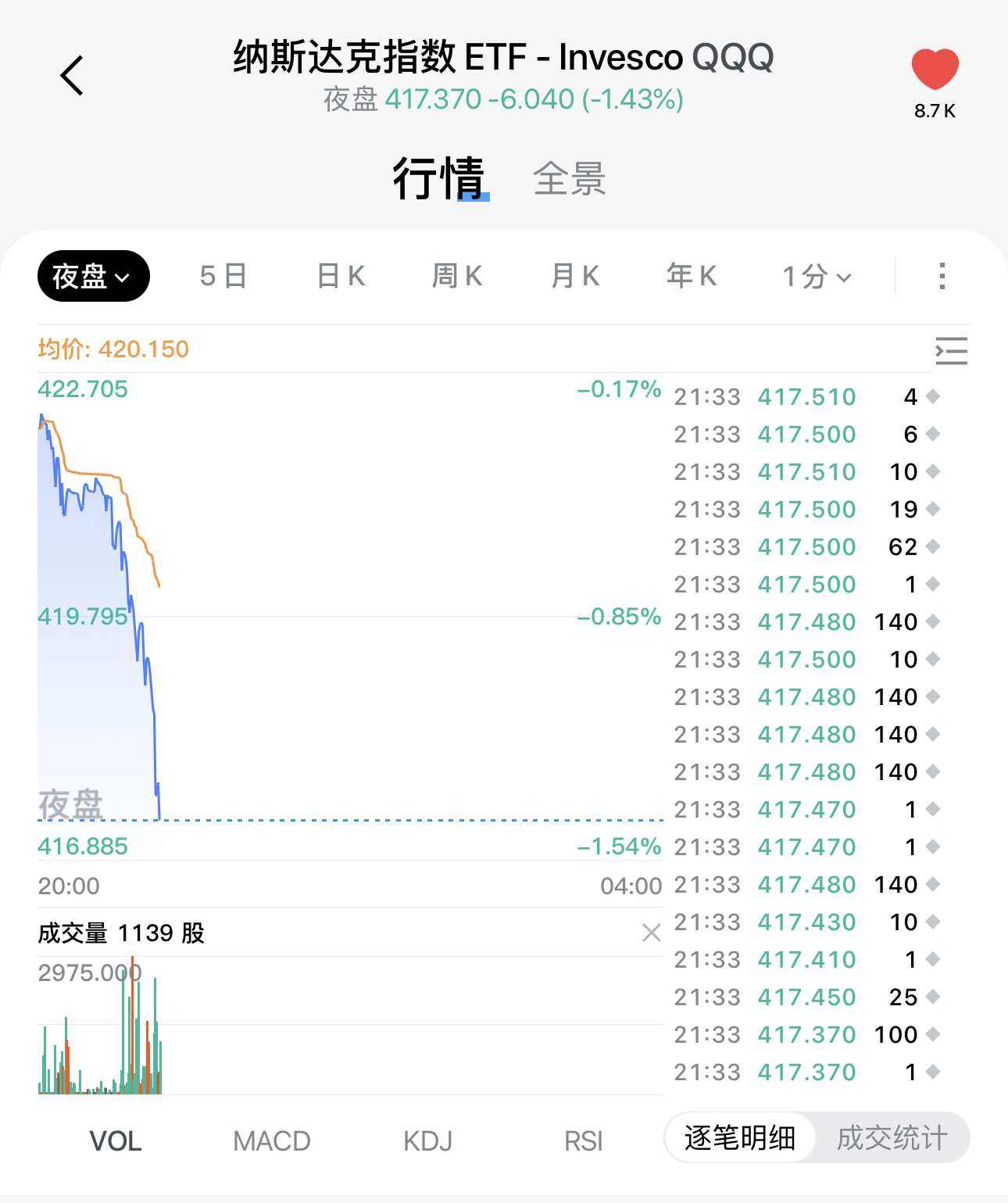Screen dimensions: 1008x1203
Task: Tap the diamond icon beside 417.370 100-share trade
Action: pyautogui.click(x=932, y=1035)
